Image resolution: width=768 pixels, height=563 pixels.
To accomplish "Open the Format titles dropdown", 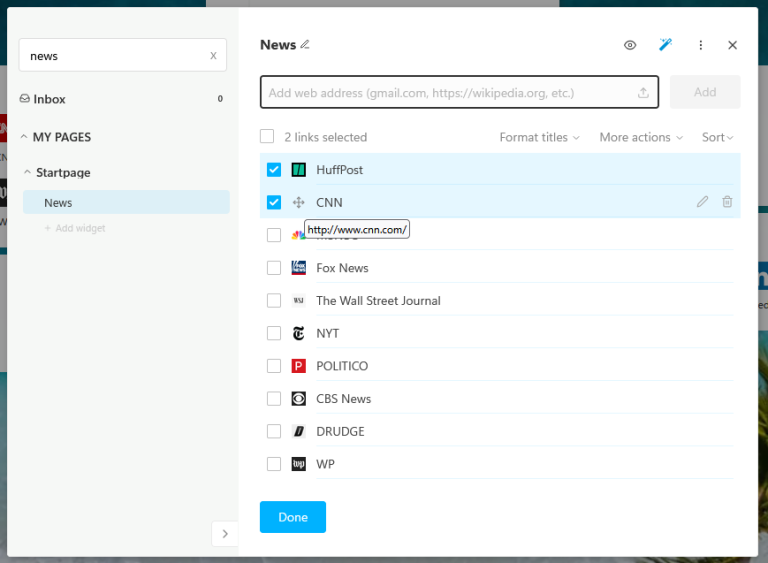I will click(539, 137).
